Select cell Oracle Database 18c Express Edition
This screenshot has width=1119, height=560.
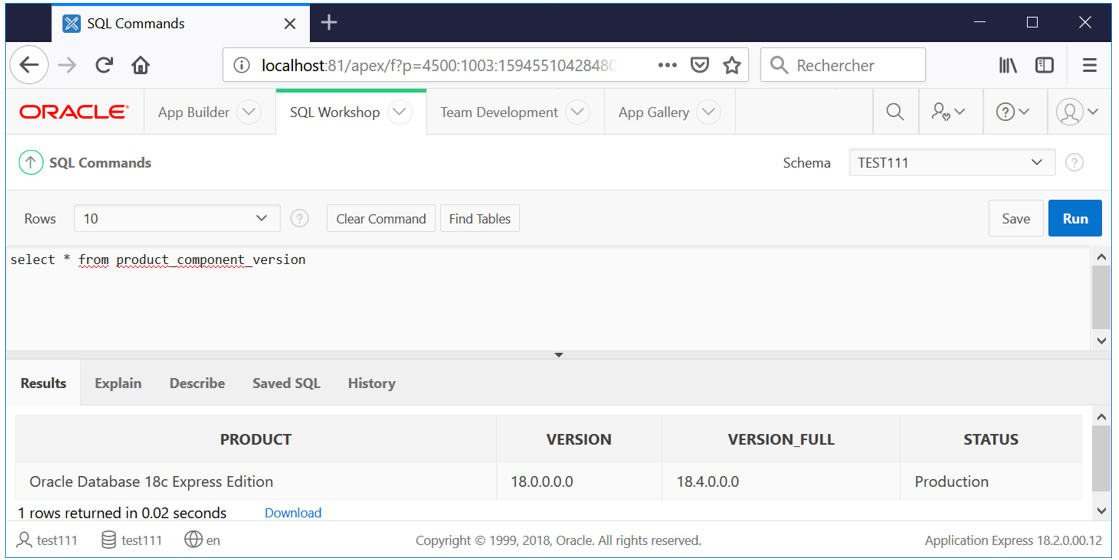pos(255,482)
